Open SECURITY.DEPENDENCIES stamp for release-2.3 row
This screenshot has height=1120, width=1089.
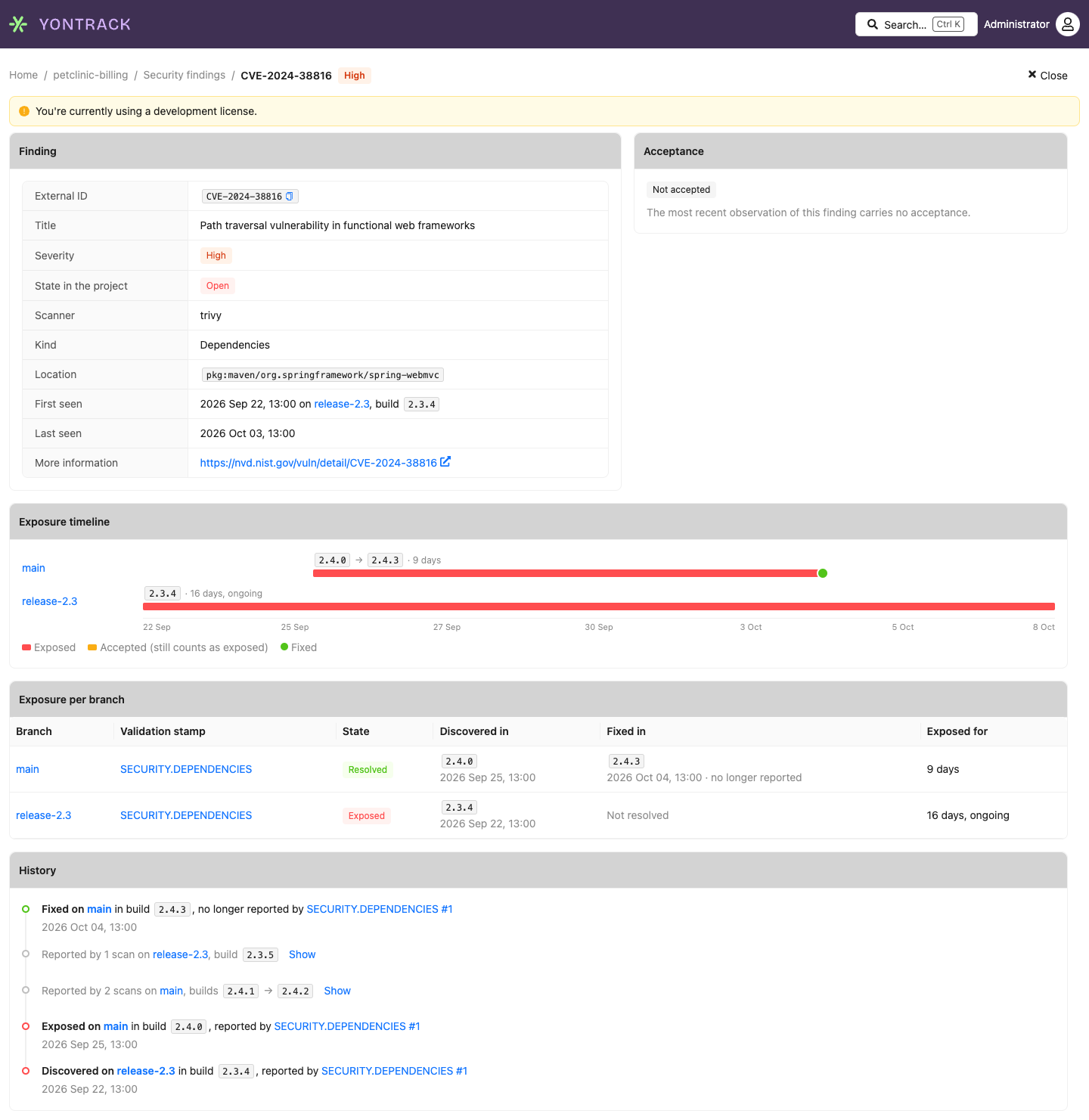point(186,815)
